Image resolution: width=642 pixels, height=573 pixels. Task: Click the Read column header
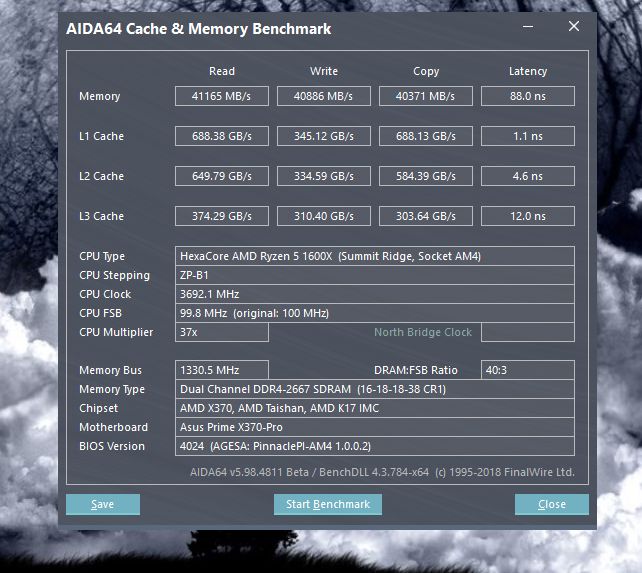222,71
